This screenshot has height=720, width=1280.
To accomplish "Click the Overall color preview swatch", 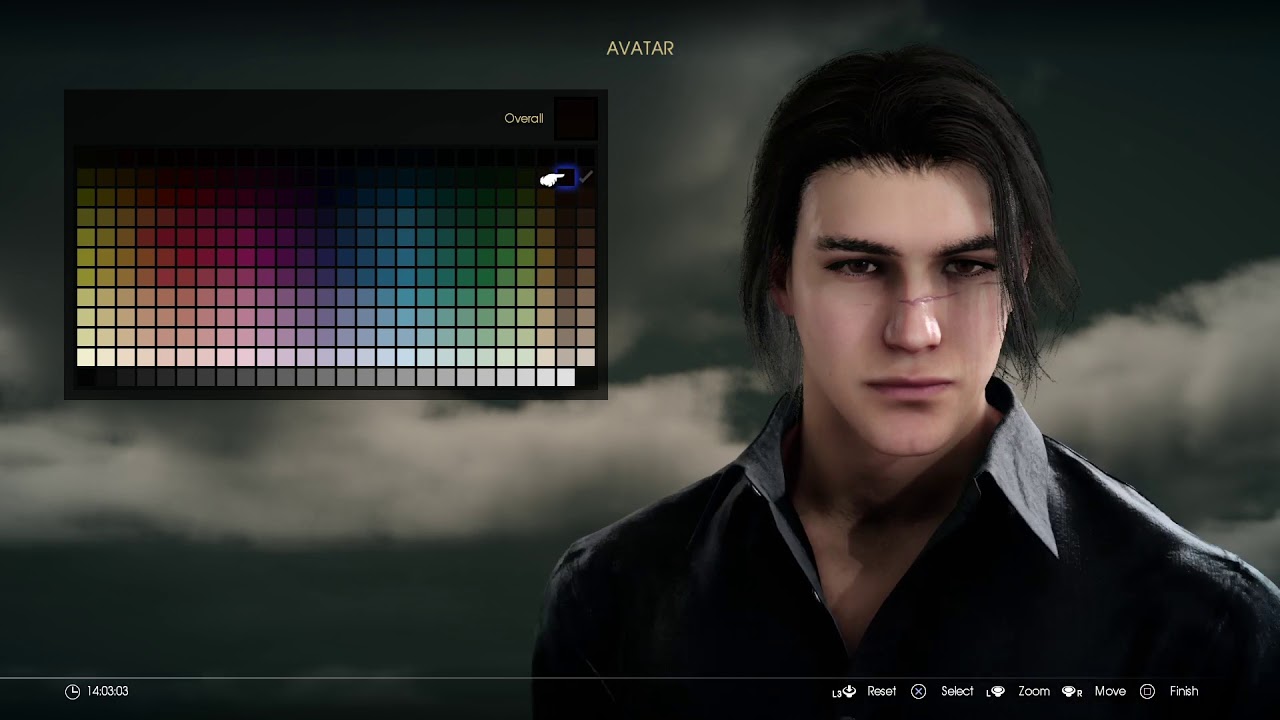I will coord(576,118).
